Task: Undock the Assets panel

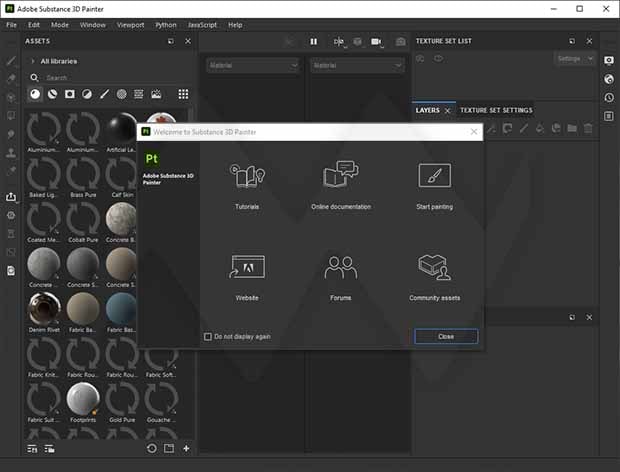Action: tap(171, 41)
